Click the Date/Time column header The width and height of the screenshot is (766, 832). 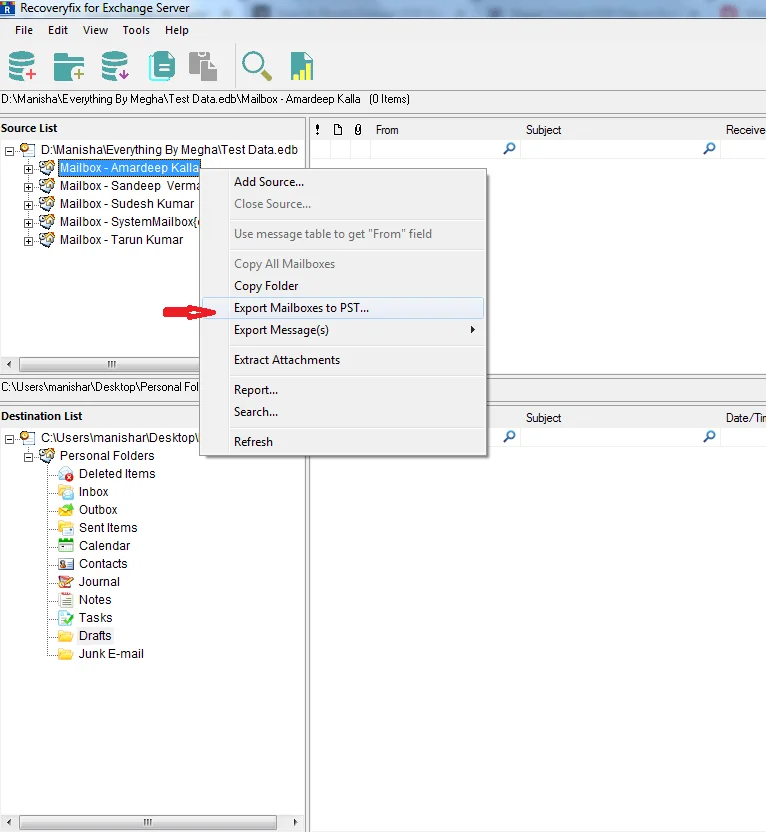744,418
